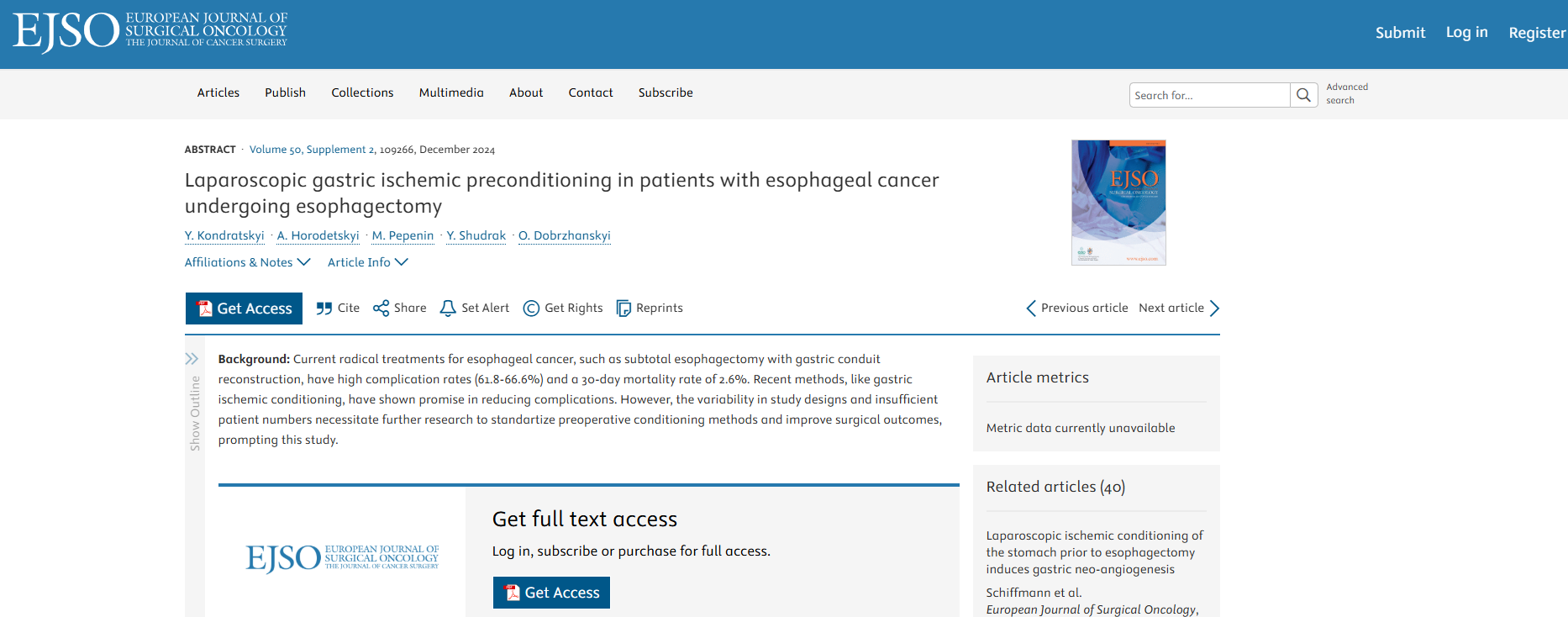Screen dimensions: 1568x617
Task: Click the Set Alert bell icon
Action: click(x=448, y=308)
